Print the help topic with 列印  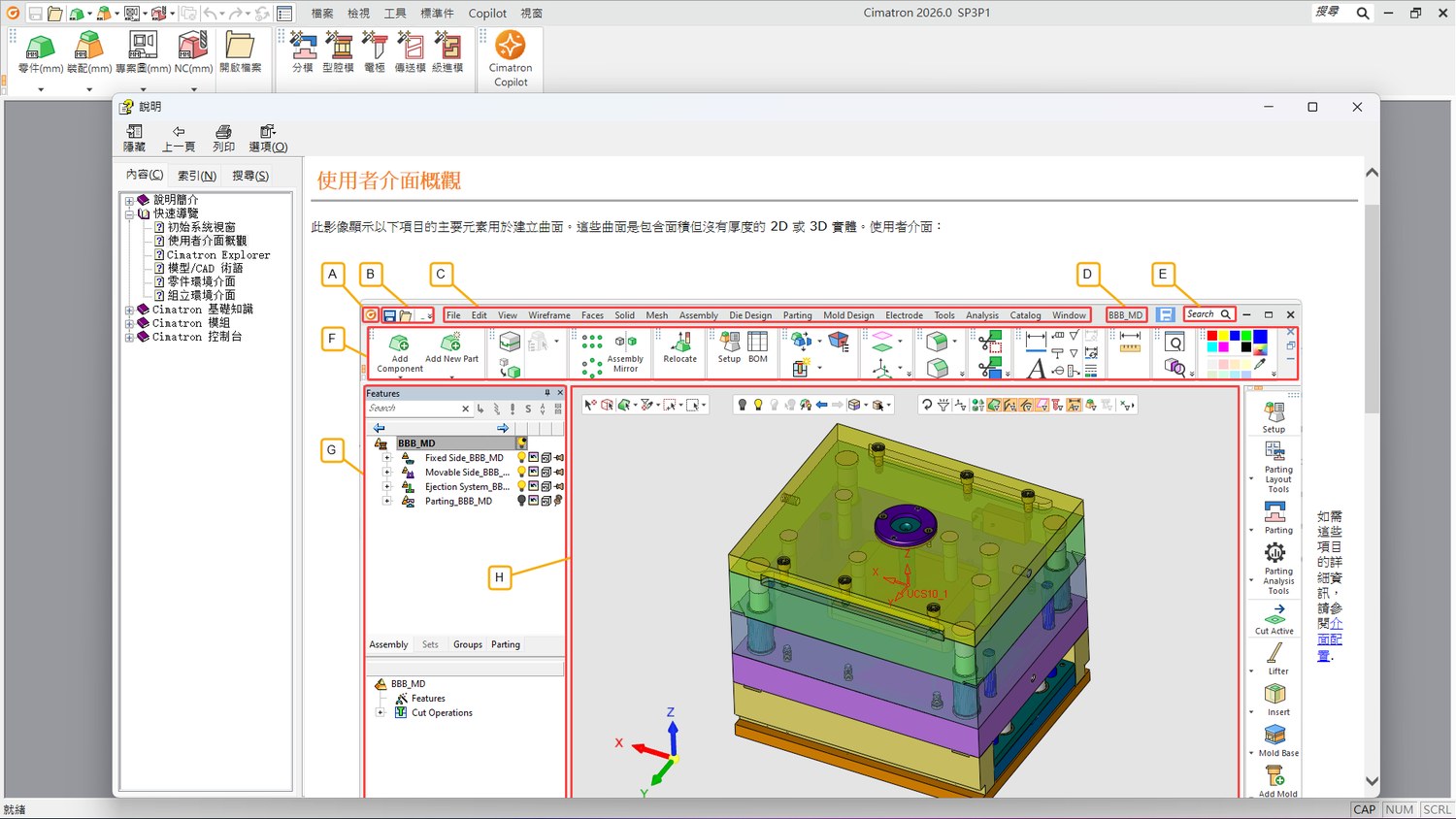coord(224,139)
